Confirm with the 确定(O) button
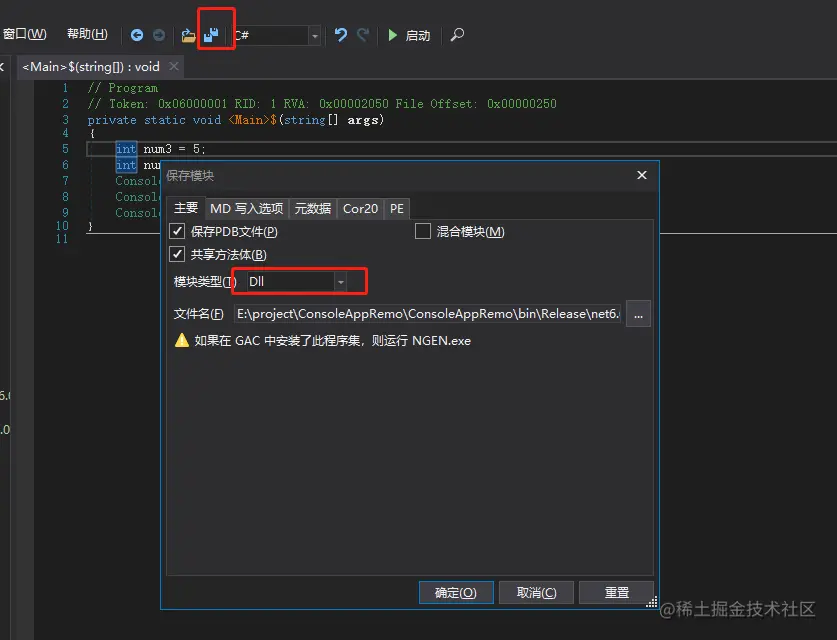 coord(456,592)
